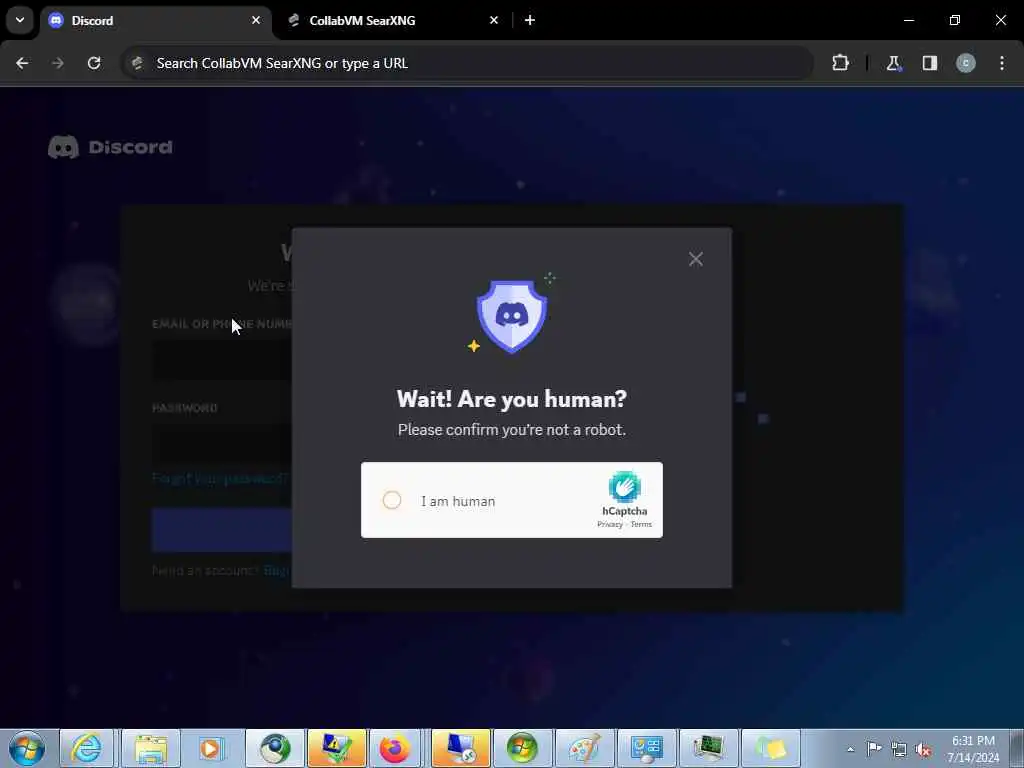Click the hCaptcha logo
This screenshot has width=1024, height=768.
pyautogui.click(x=624, y=487)
